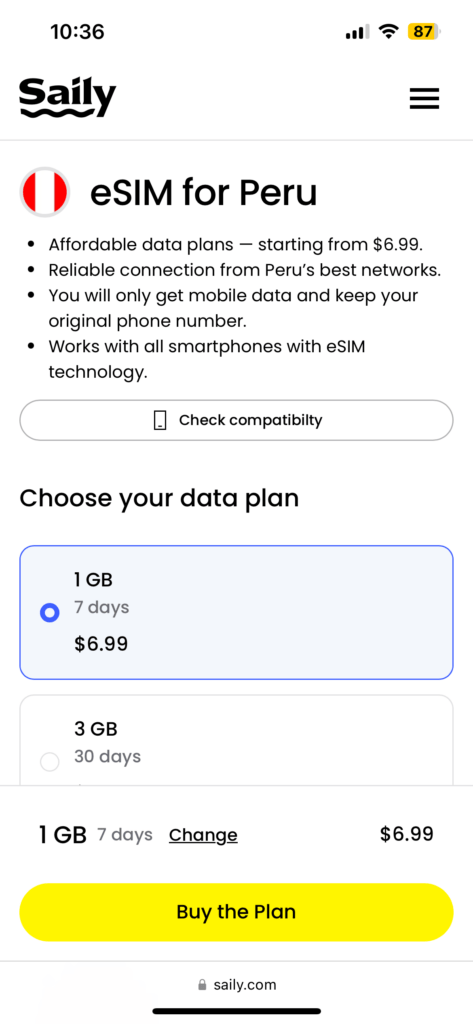Tap the battery level indicator

[424, 31]
